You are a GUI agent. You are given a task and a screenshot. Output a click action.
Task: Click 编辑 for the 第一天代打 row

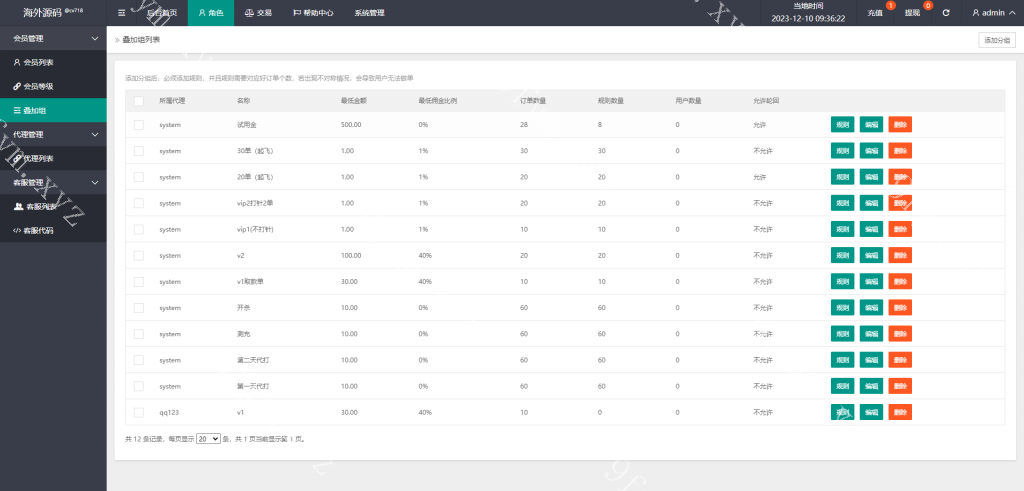click(x=871, y=386)
